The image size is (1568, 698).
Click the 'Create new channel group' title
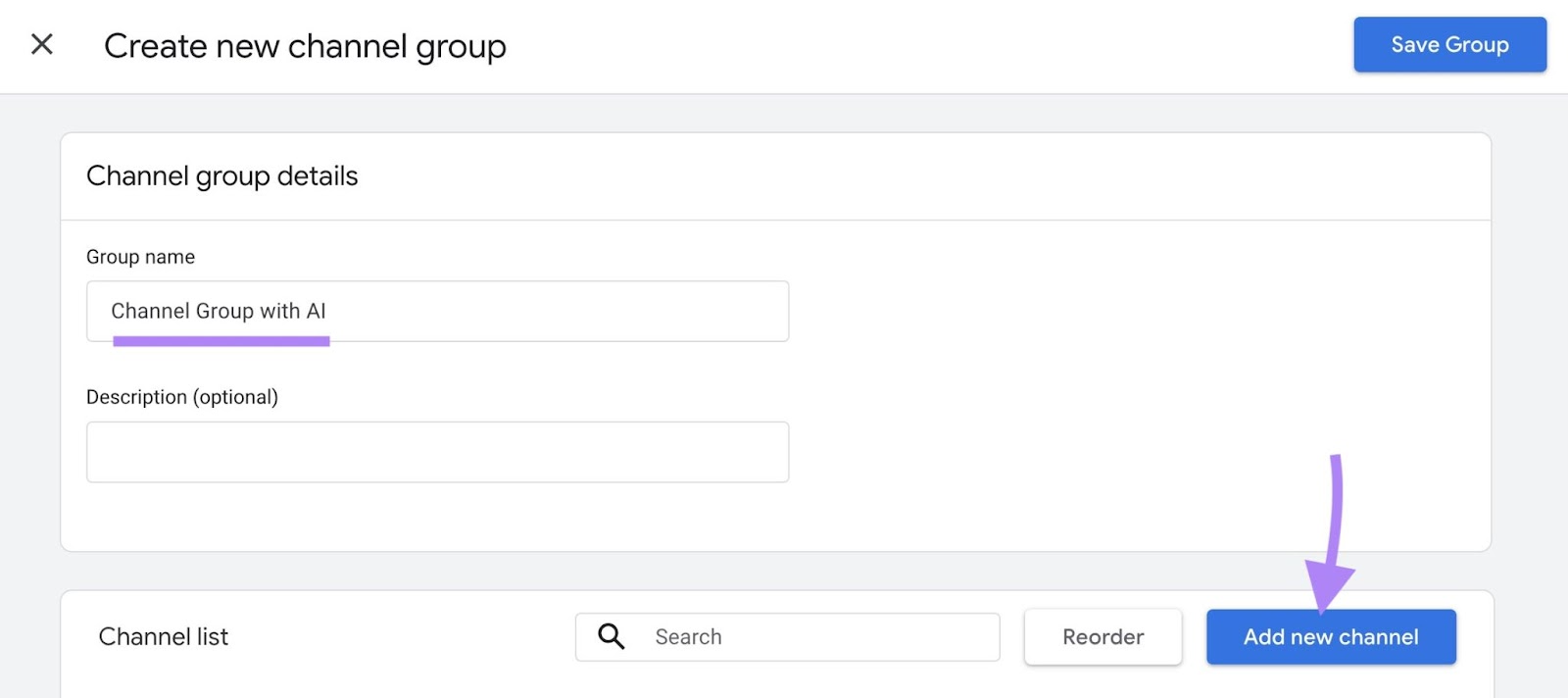(x=305, y=45)
